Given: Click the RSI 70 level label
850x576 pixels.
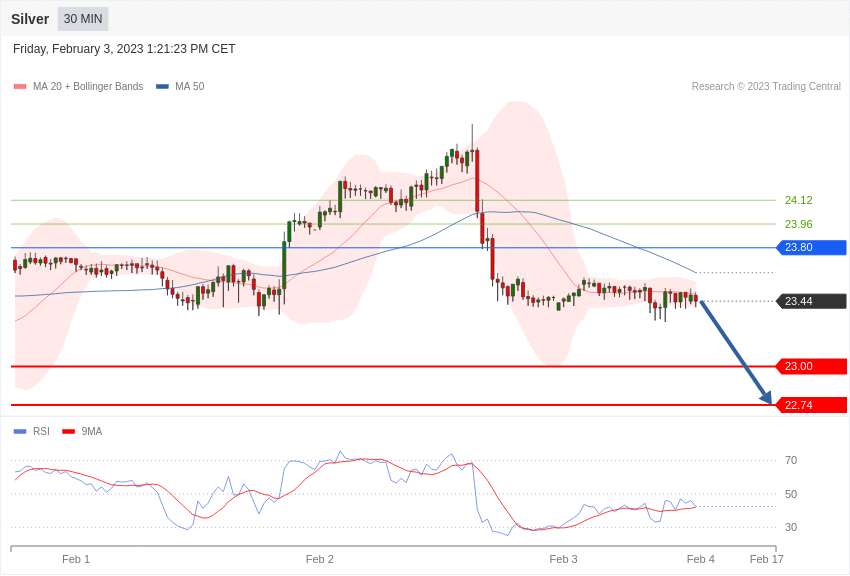Looking at the screenshot, I should pyautogui.click(x=791, y=461).
